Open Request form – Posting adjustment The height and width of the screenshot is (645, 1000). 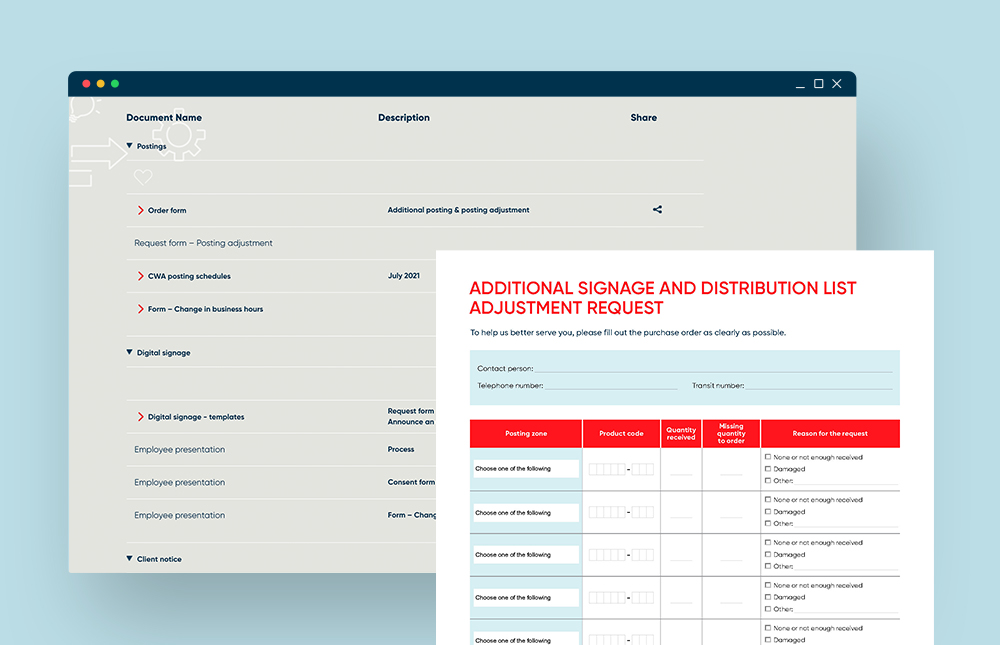coord(203,243)
